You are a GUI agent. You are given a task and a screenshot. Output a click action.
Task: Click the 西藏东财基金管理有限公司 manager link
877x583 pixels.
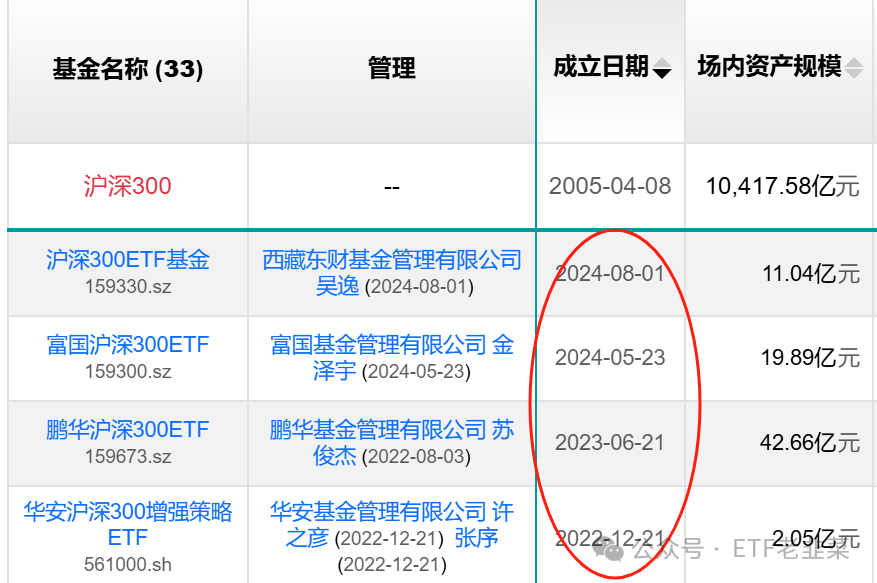[390, 260]
